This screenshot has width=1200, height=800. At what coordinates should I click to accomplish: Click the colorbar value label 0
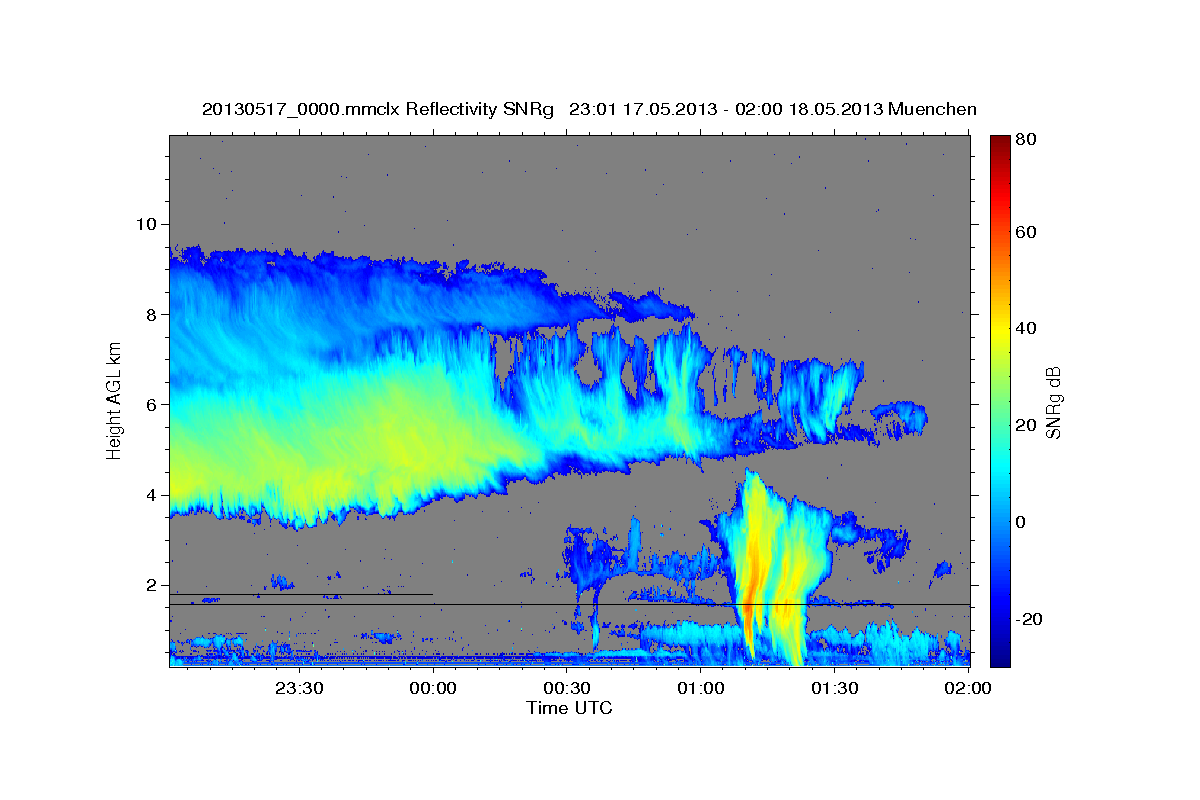(1023, 522)
